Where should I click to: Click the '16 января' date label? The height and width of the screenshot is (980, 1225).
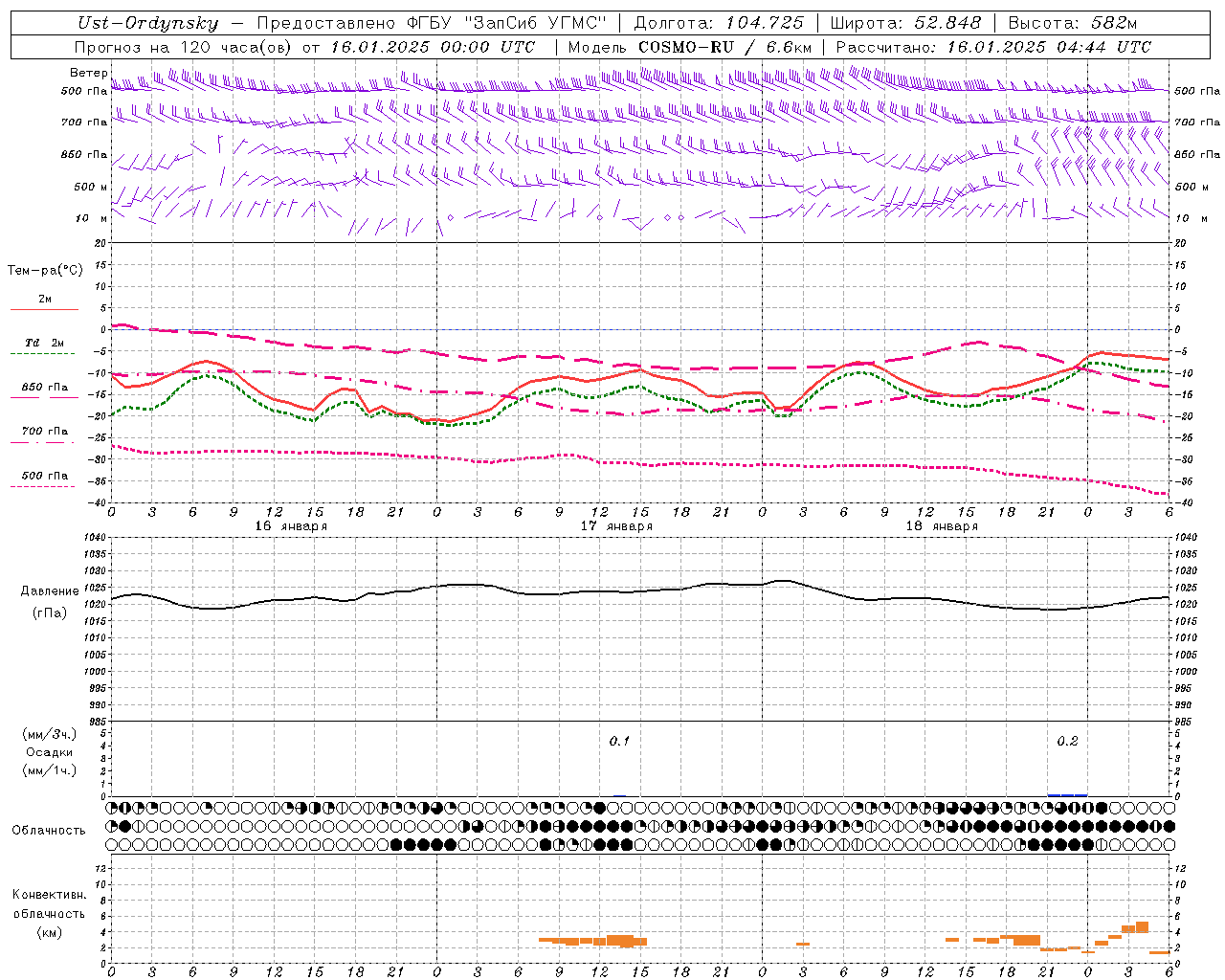pyautogui.click(x=291, y=526)
